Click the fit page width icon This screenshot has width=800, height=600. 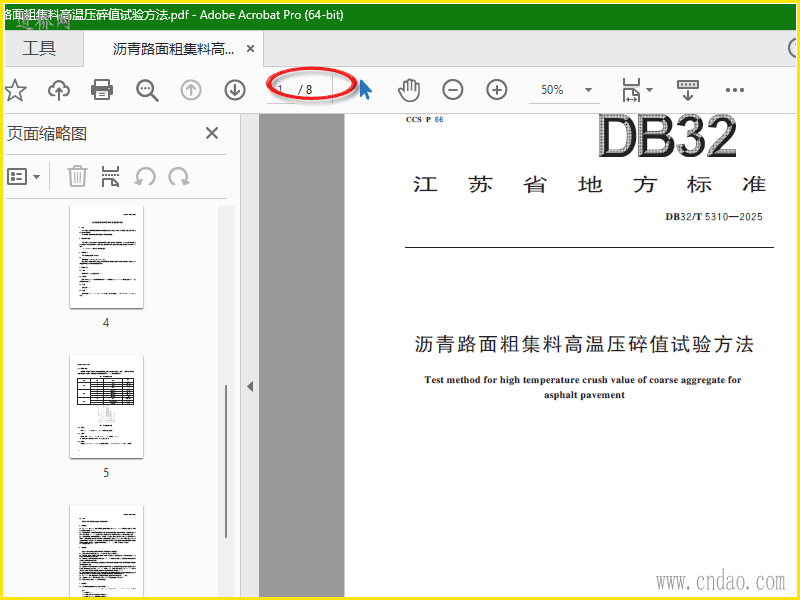[631, 90]
